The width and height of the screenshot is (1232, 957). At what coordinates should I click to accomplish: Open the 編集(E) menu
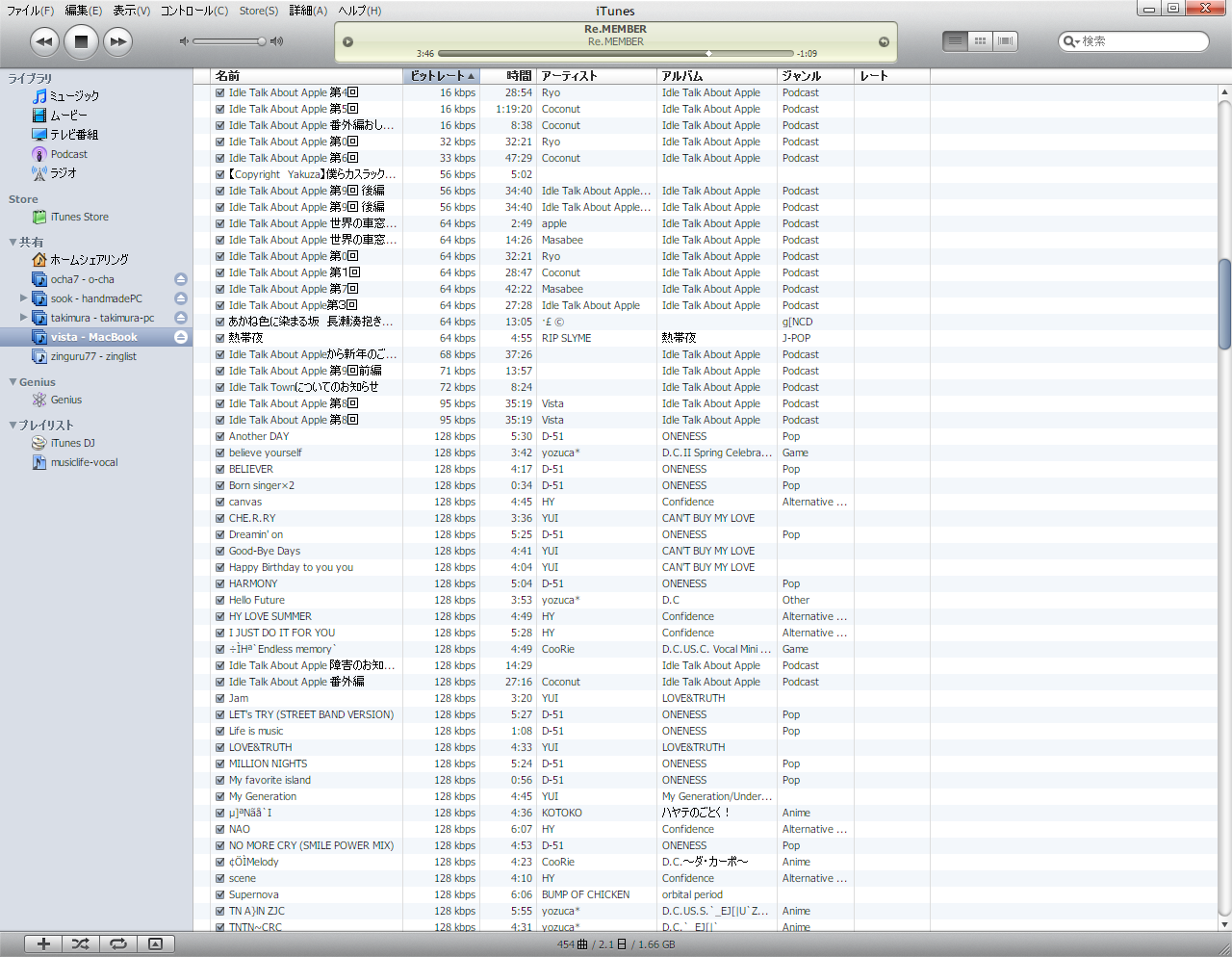(84, 11)
